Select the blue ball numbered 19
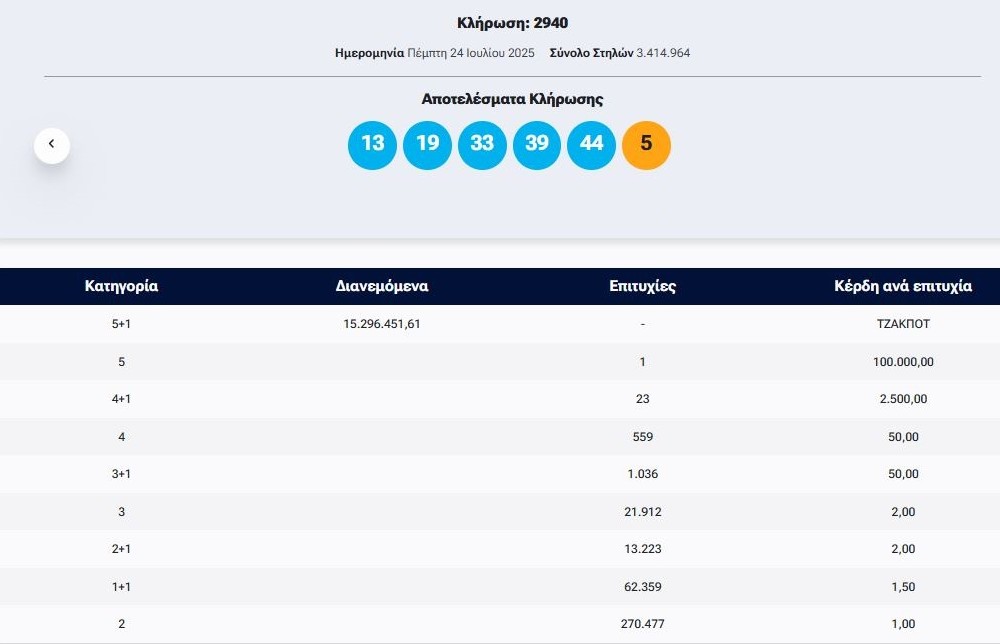This screenshot has height=644, width=1000. [428, 144]
